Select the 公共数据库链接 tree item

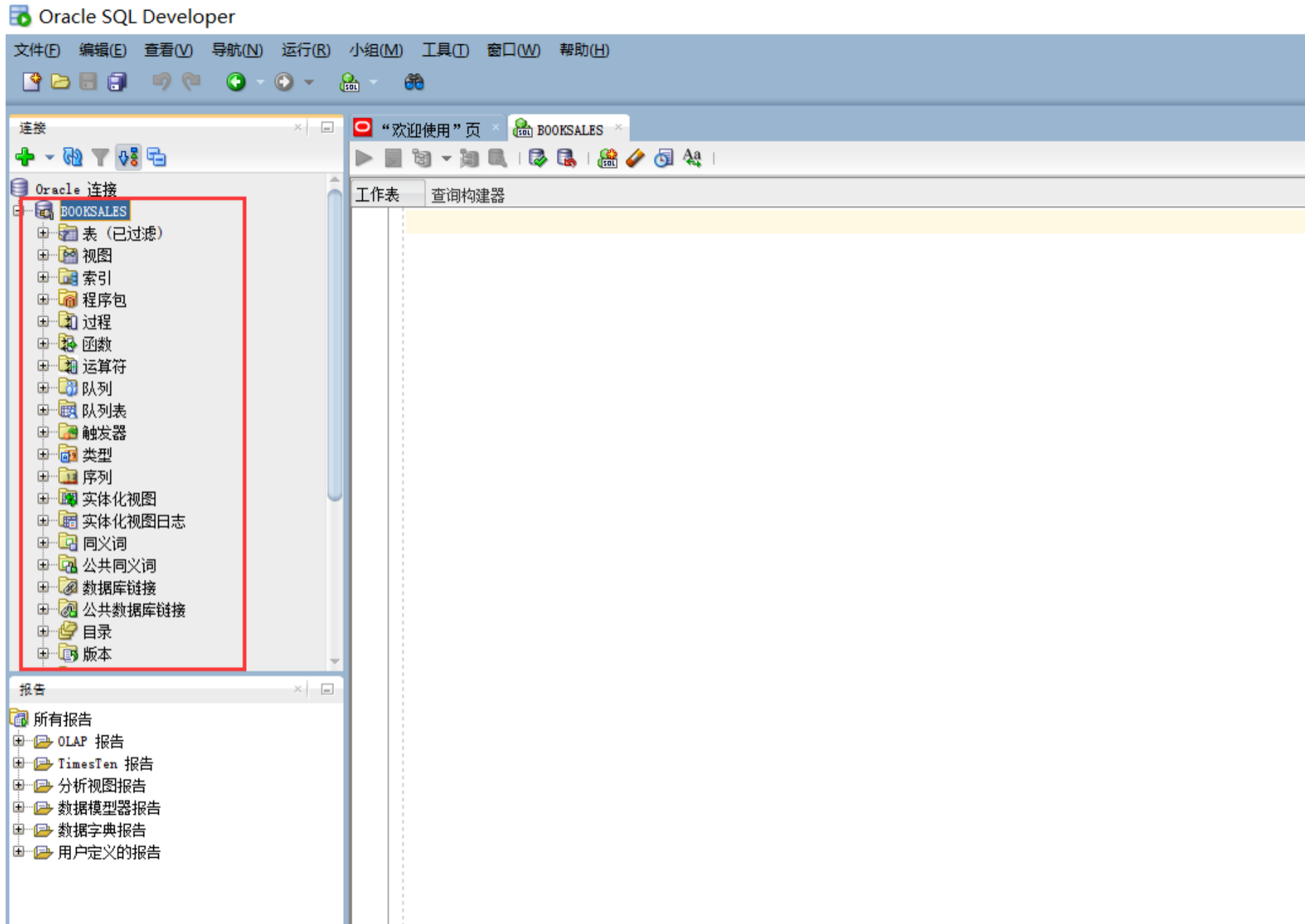click(x=134, y=610)
